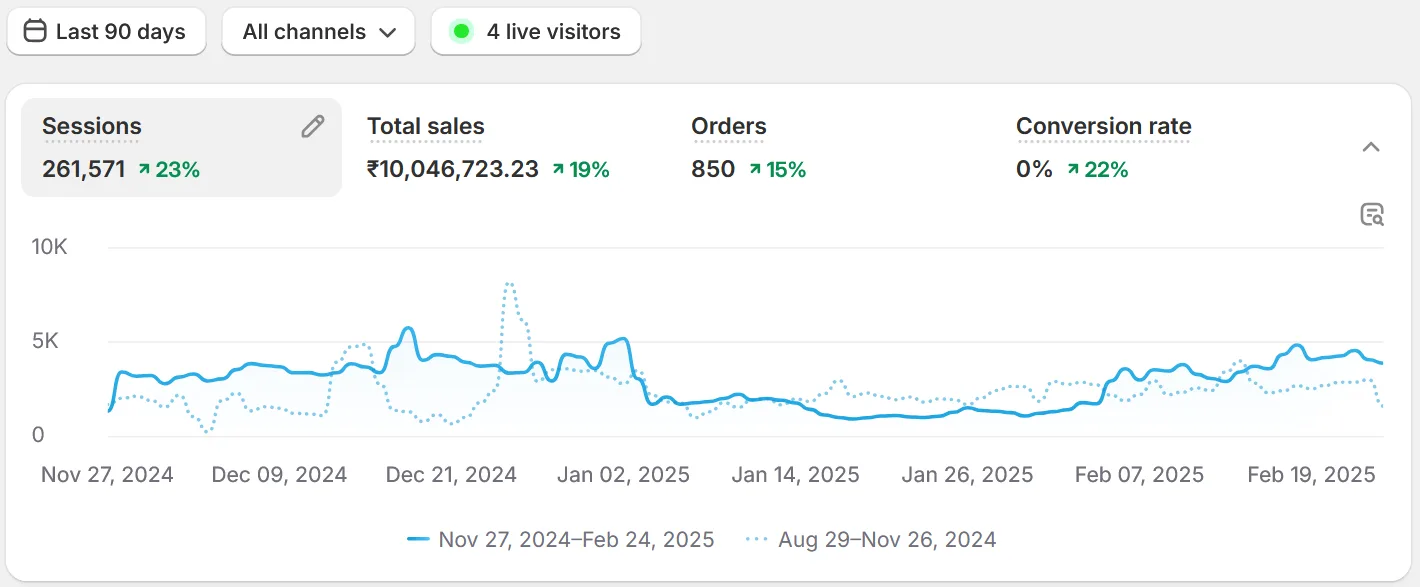Click the dotted line peak near Dec 21

click(509, 284)
